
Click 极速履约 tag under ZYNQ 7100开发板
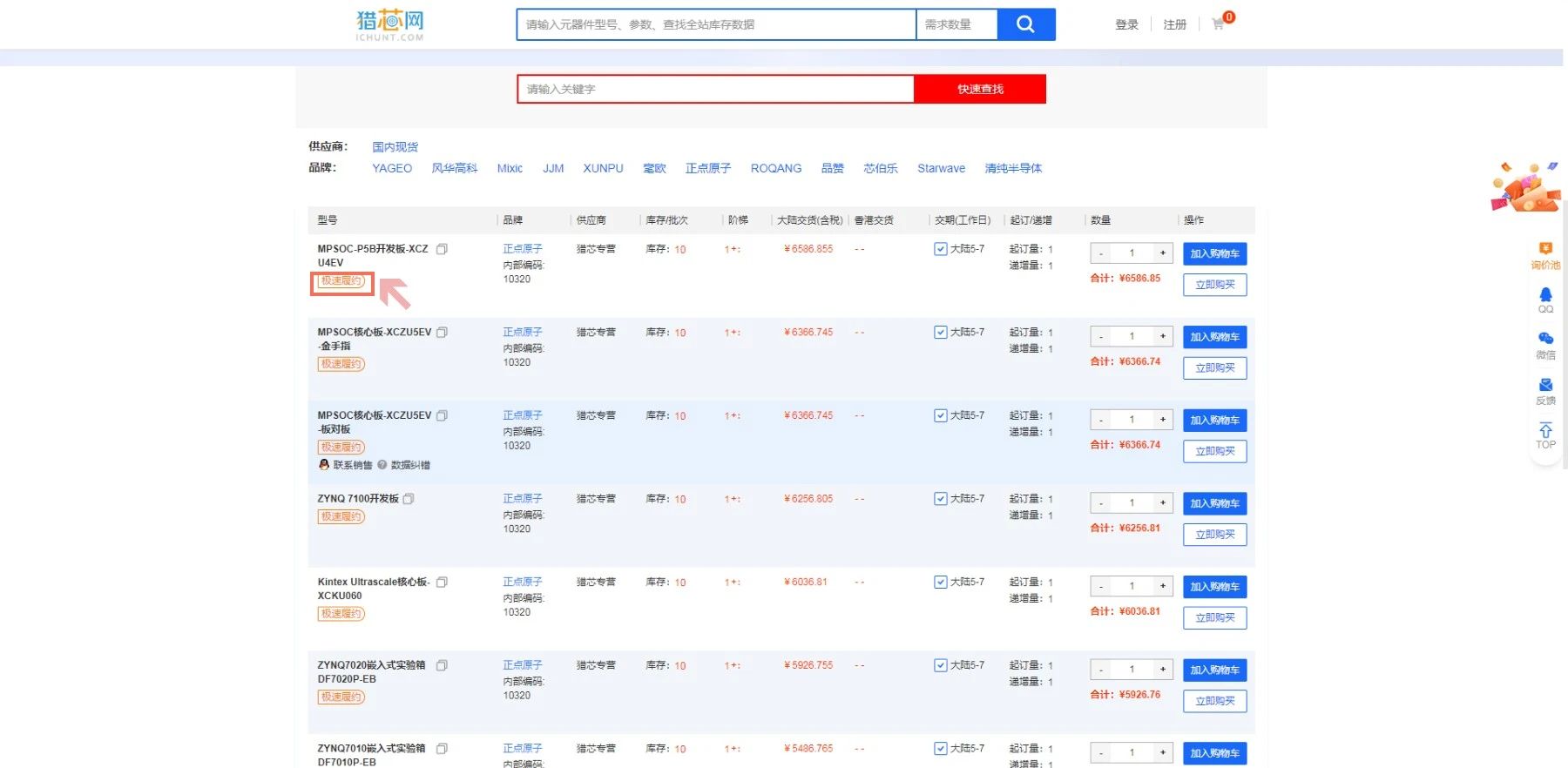point(341,516)
